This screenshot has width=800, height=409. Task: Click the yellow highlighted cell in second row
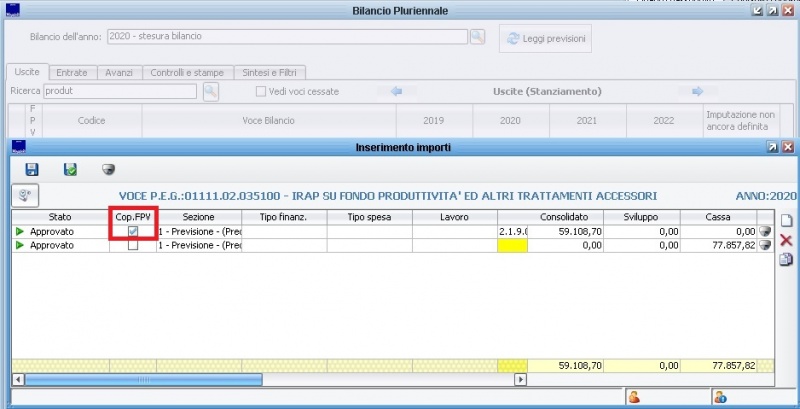point(511,246)
